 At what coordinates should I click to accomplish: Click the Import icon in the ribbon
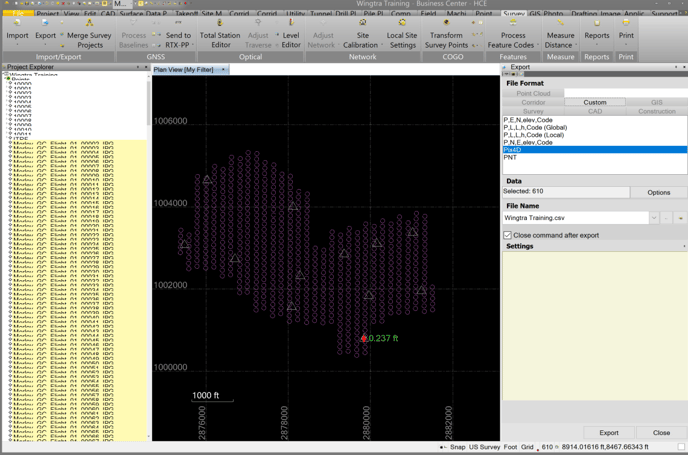coord(17,23)
